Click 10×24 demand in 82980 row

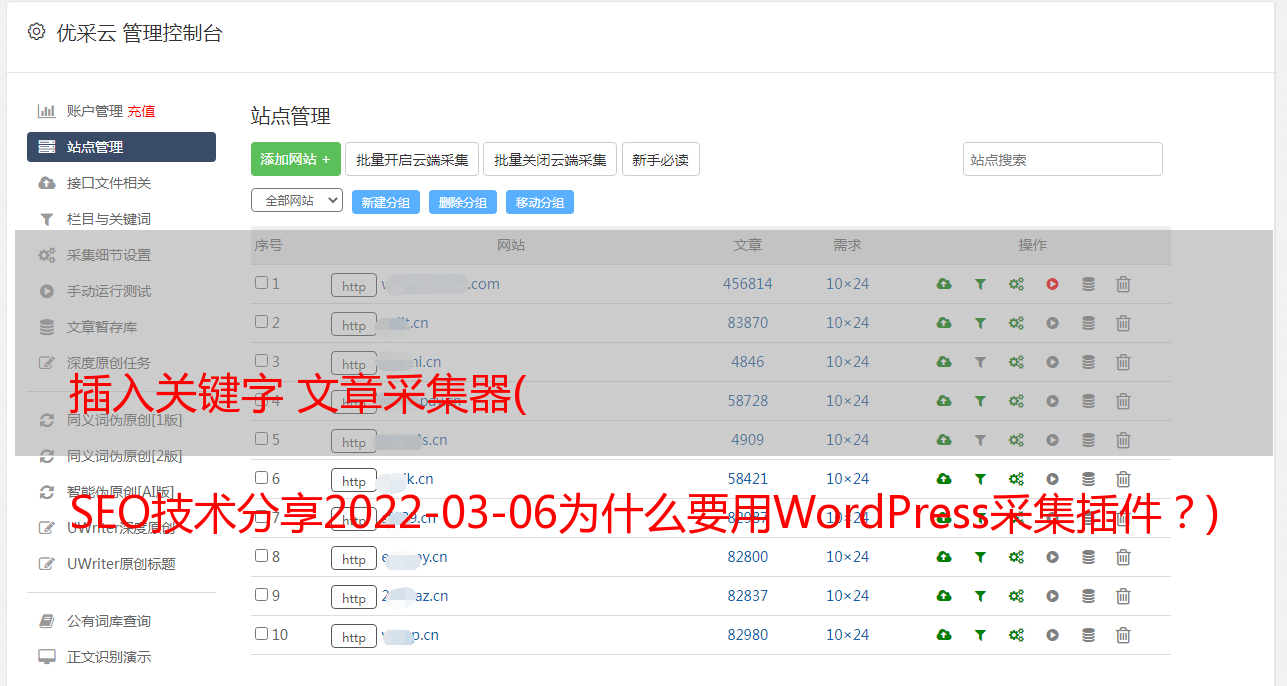point(847,635)
